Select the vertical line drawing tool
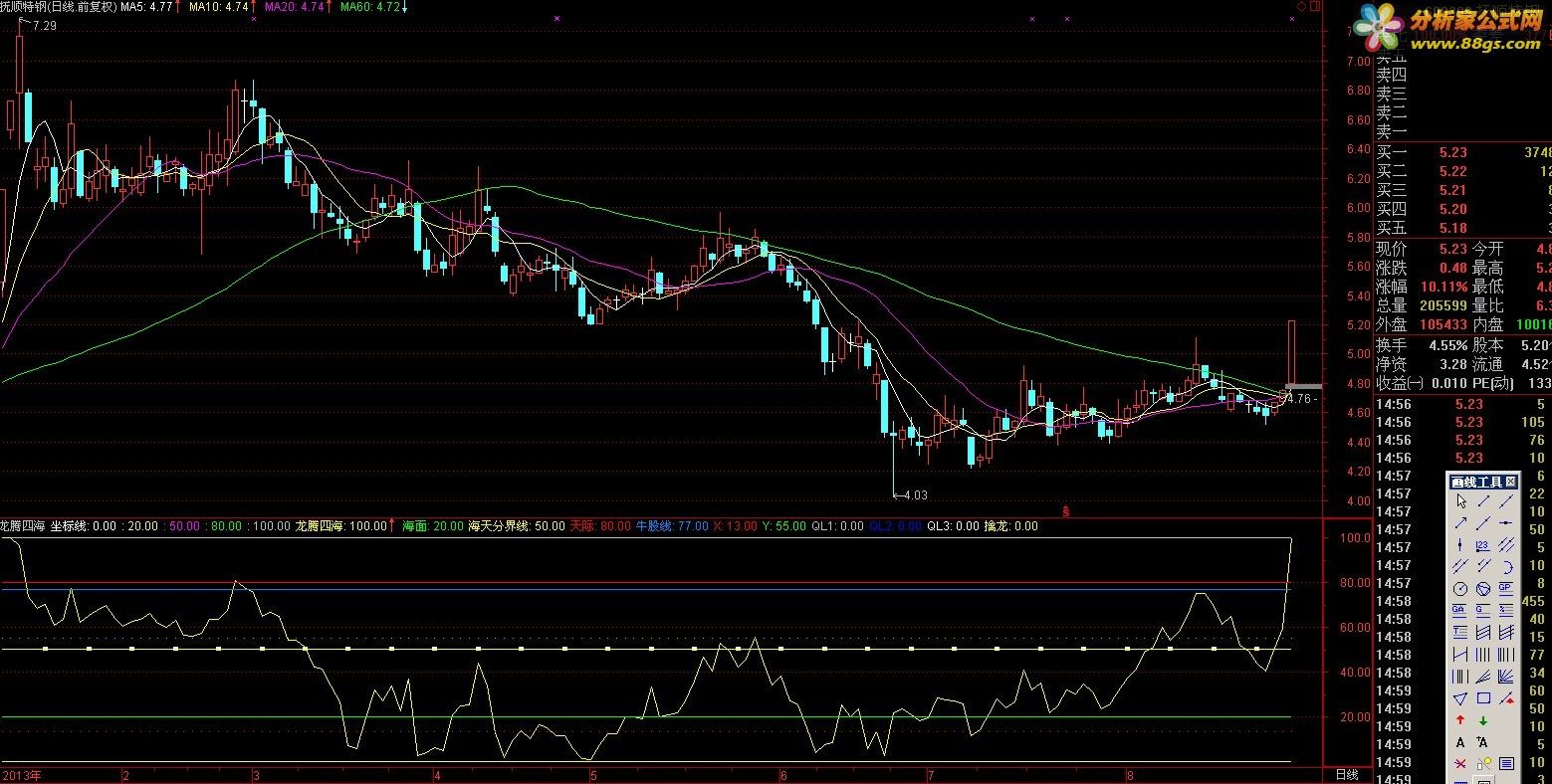Viewport: 1552px width, 784px height. click(1460, 544)
